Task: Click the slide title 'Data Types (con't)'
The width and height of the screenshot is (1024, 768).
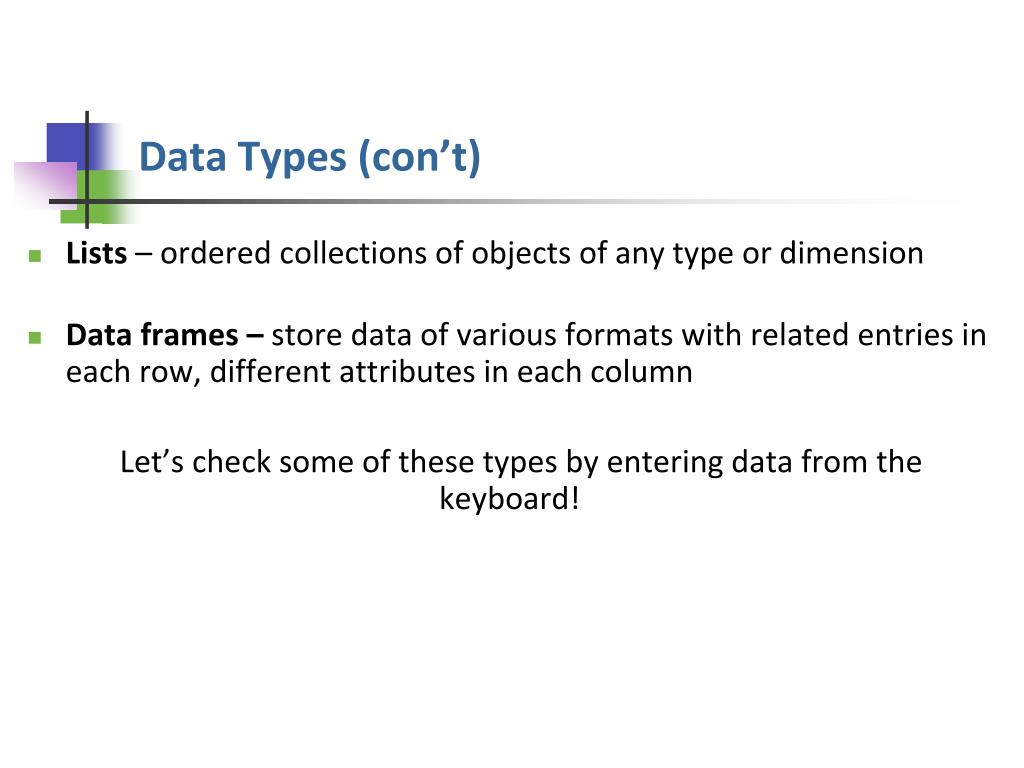Action: 310,157
